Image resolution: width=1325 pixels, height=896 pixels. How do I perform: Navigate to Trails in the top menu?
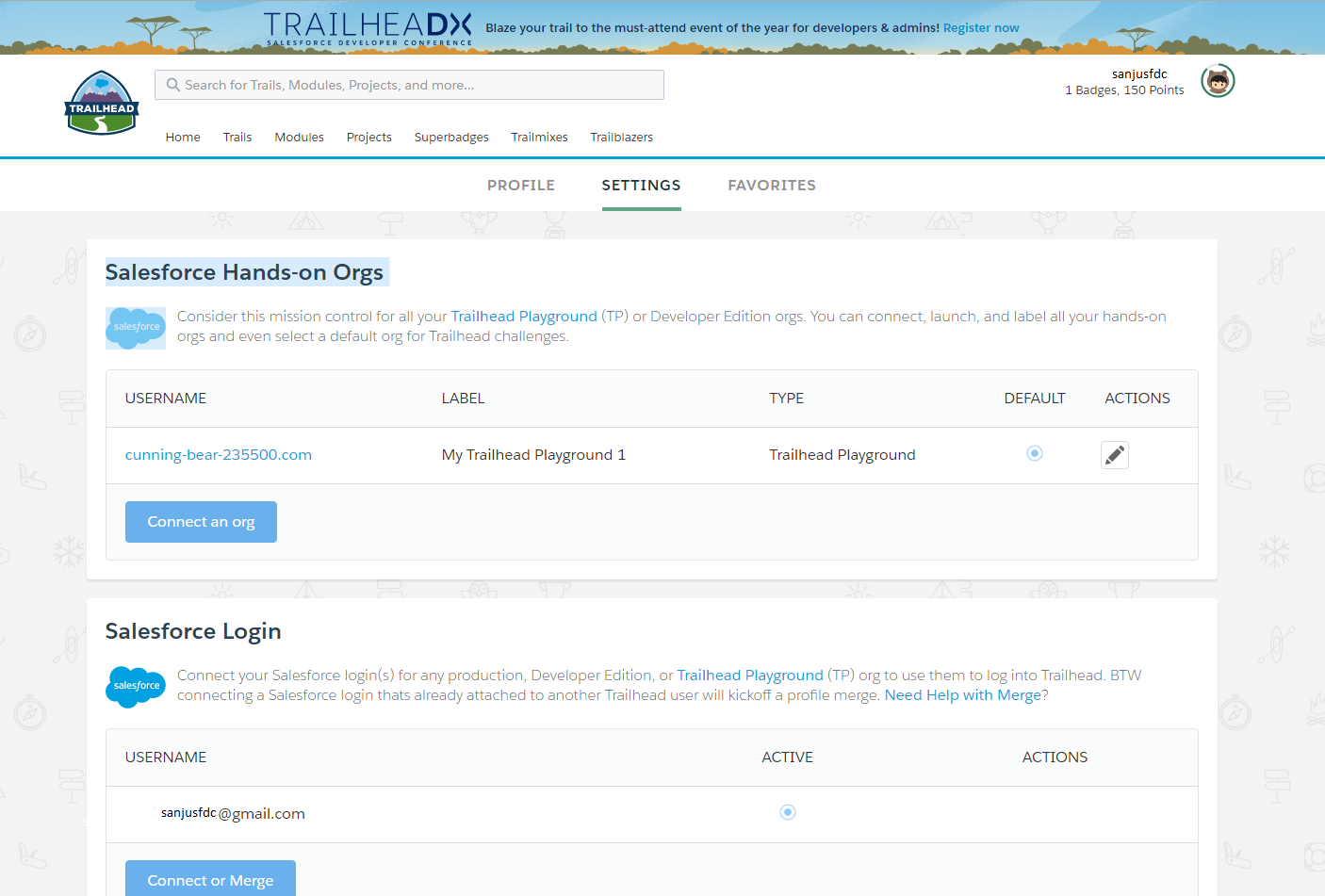pos(237,137)
